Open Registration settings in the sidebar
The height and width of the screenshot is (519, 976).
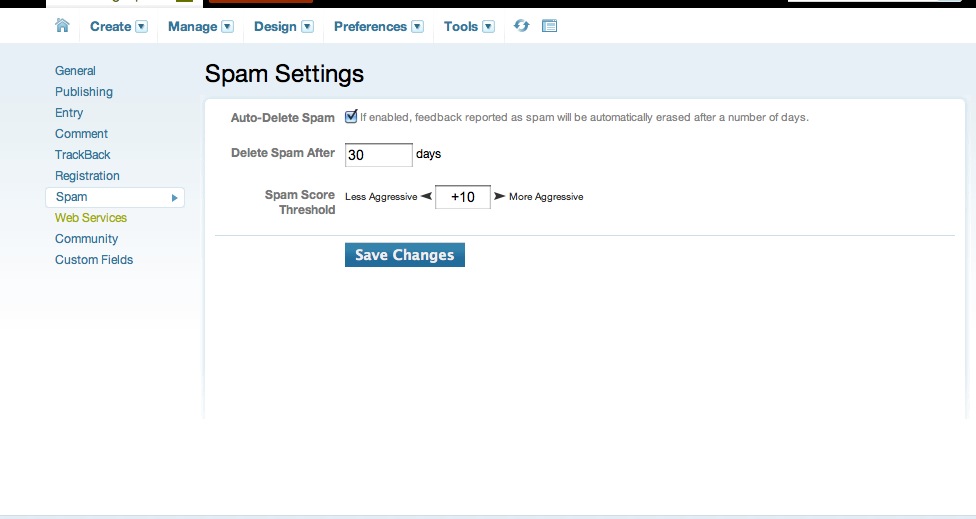[87, 176]
